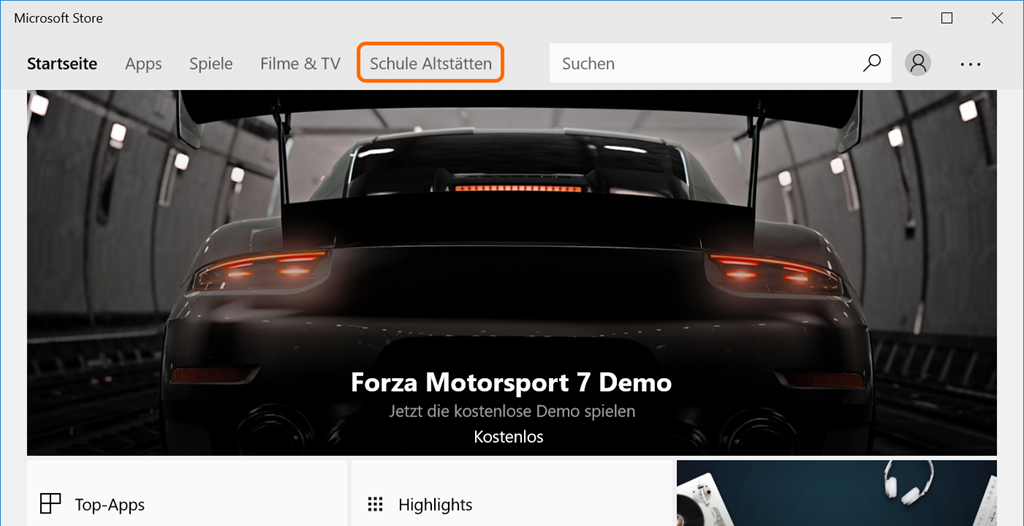Select the Filme & TV tab
The width and height of the screenshot is (1024, 526).
pyautogui.click(x=300, y=63)
